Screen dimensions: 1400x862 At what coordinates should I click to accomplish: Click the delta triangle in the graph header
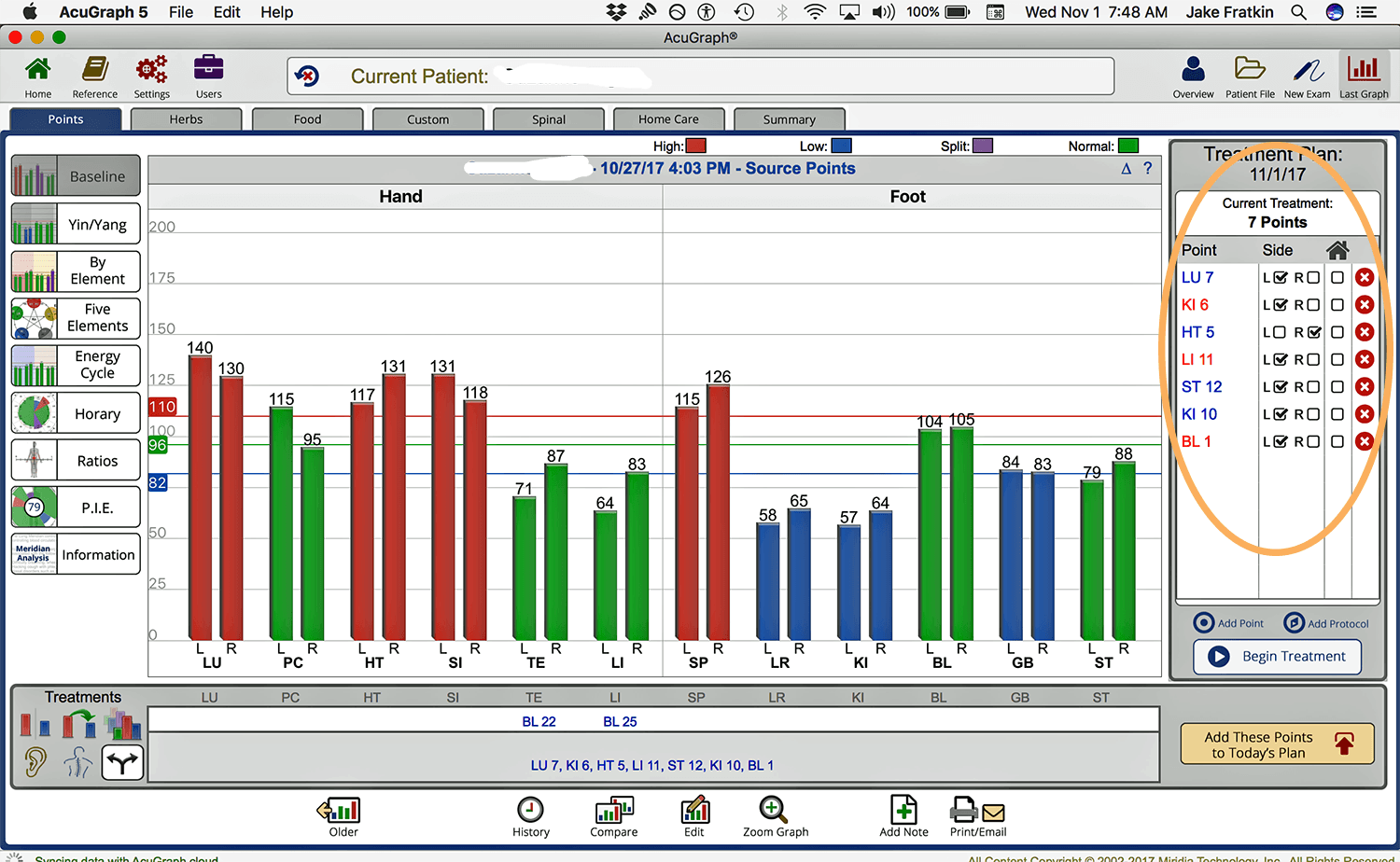pyautogui.click(x=1127, y=169)
